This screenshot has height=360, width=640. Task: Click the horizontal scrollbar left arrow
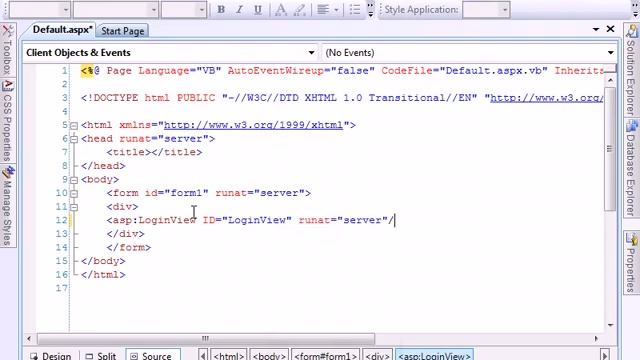(x=29, y=338)
